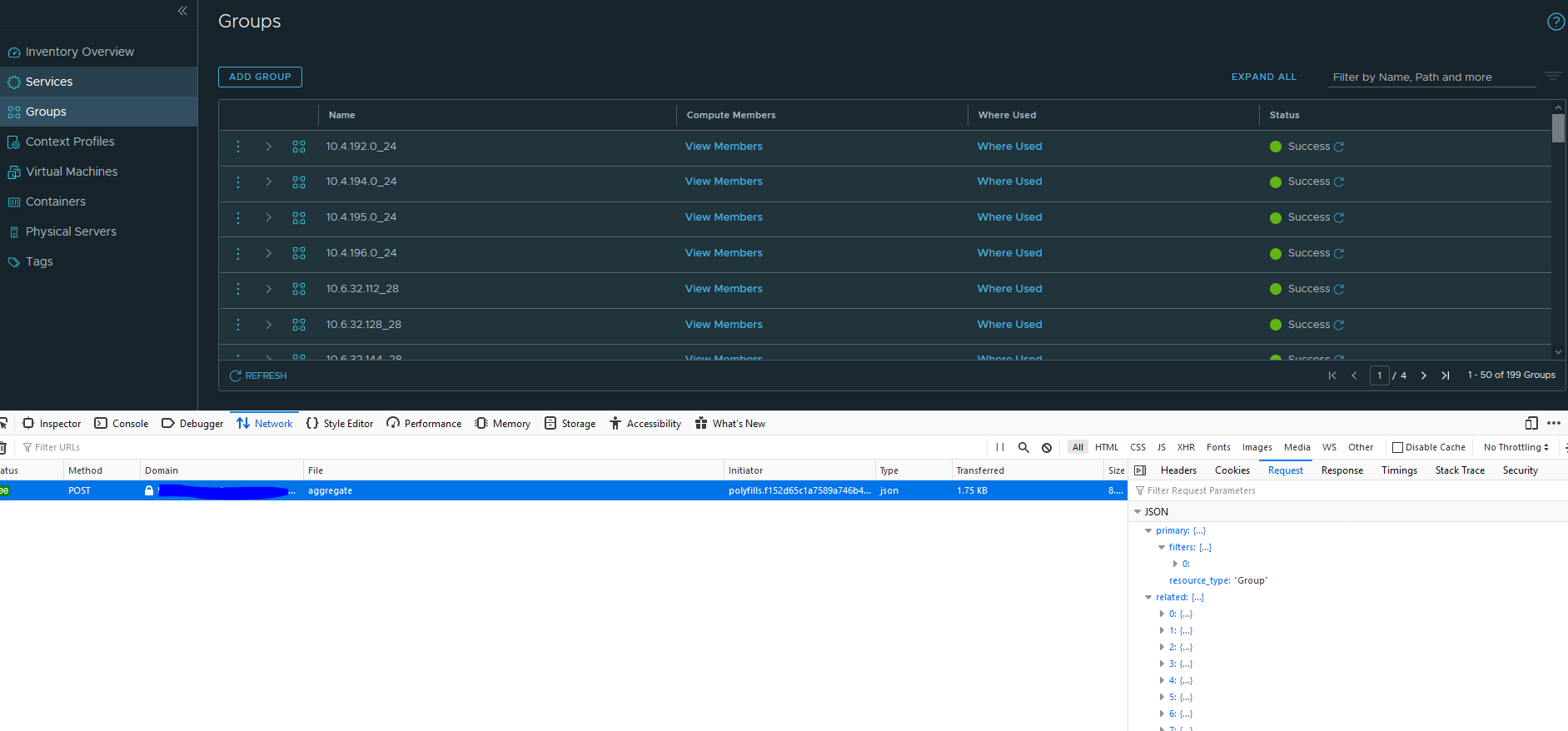The width and height of the screenshot is (1568, 731).
Task: Open View Members for 10.4.192.0_24
Action: click(724, 147)
